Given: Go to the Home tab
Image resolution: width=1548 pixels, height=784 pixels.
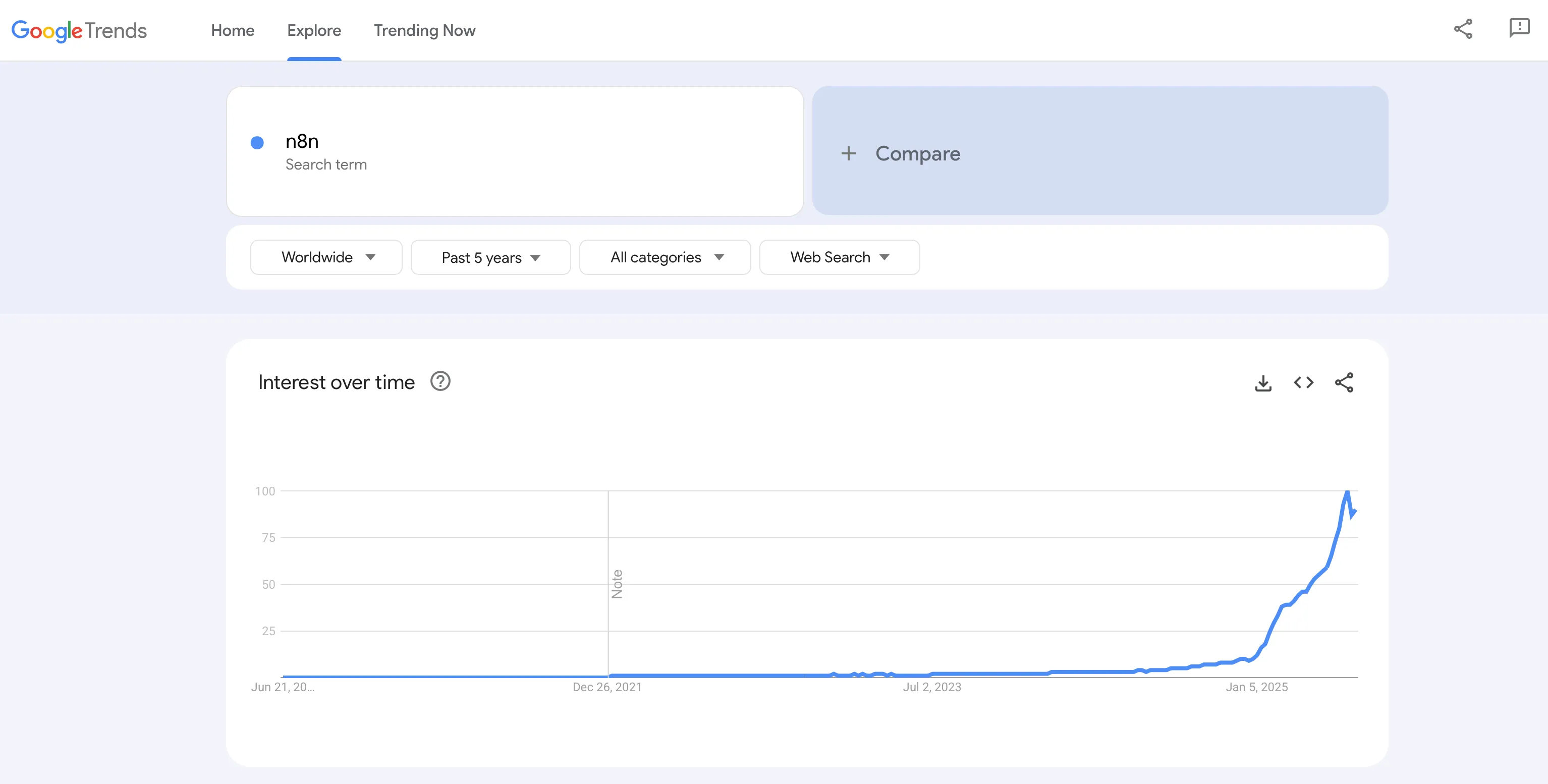Looking at the screenshot, I should (232, 30).
